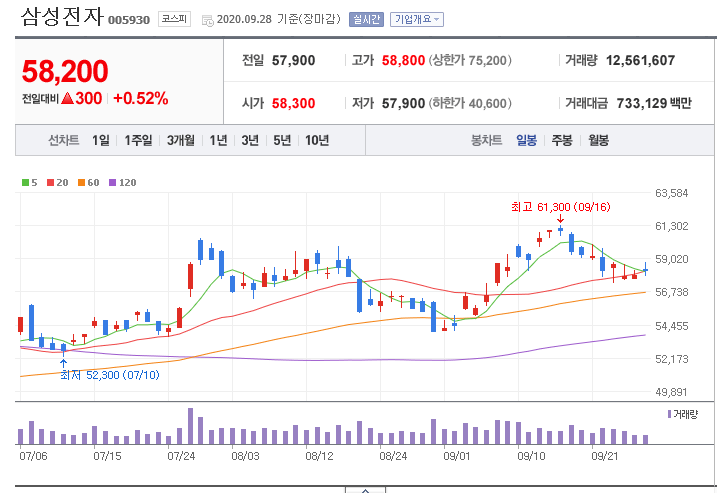Click the 07/24 date axis label
This screenshot has width=717, height=493.
coord(181,456)
